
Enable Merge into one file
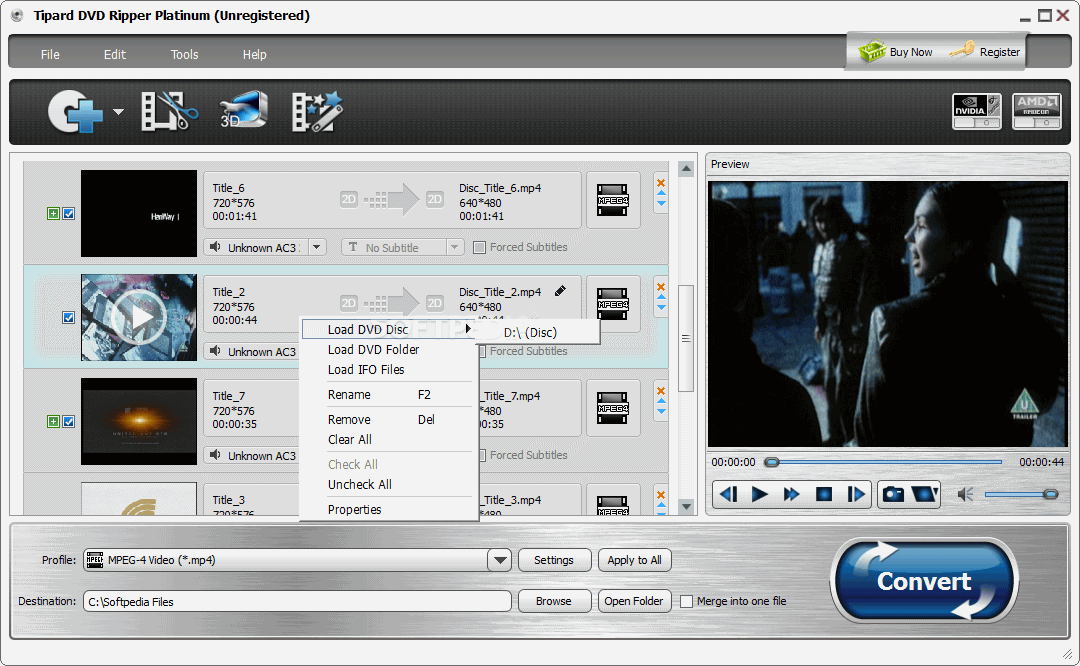click(x=686, y=601)
